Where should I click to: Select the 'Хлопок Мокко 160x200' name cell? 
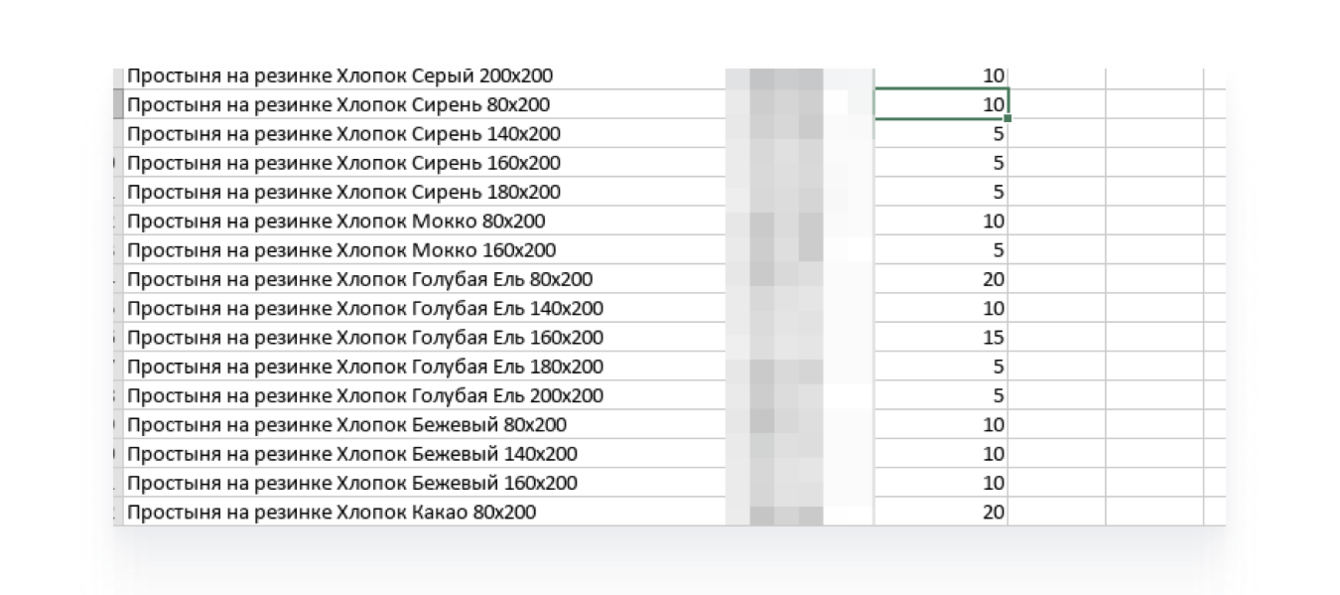click(x=342, y=250)
